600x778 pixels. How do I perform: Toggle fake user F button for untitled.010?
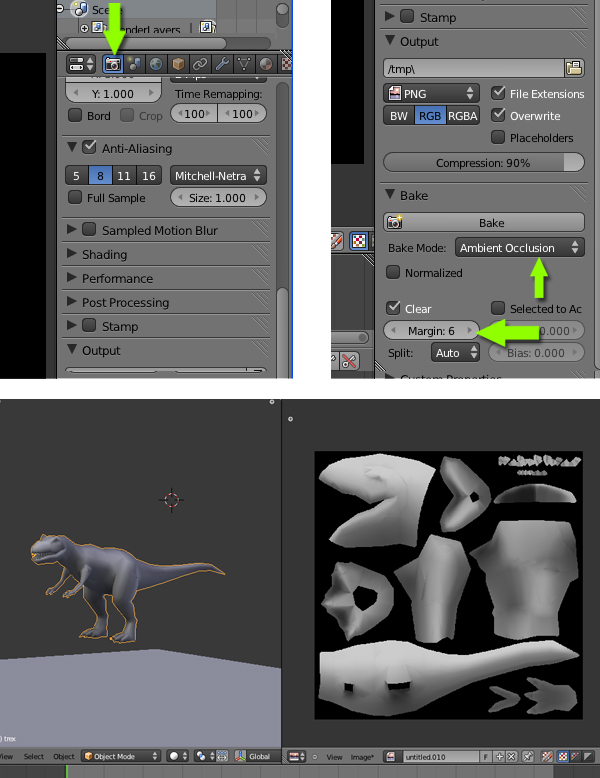(486, 757)
